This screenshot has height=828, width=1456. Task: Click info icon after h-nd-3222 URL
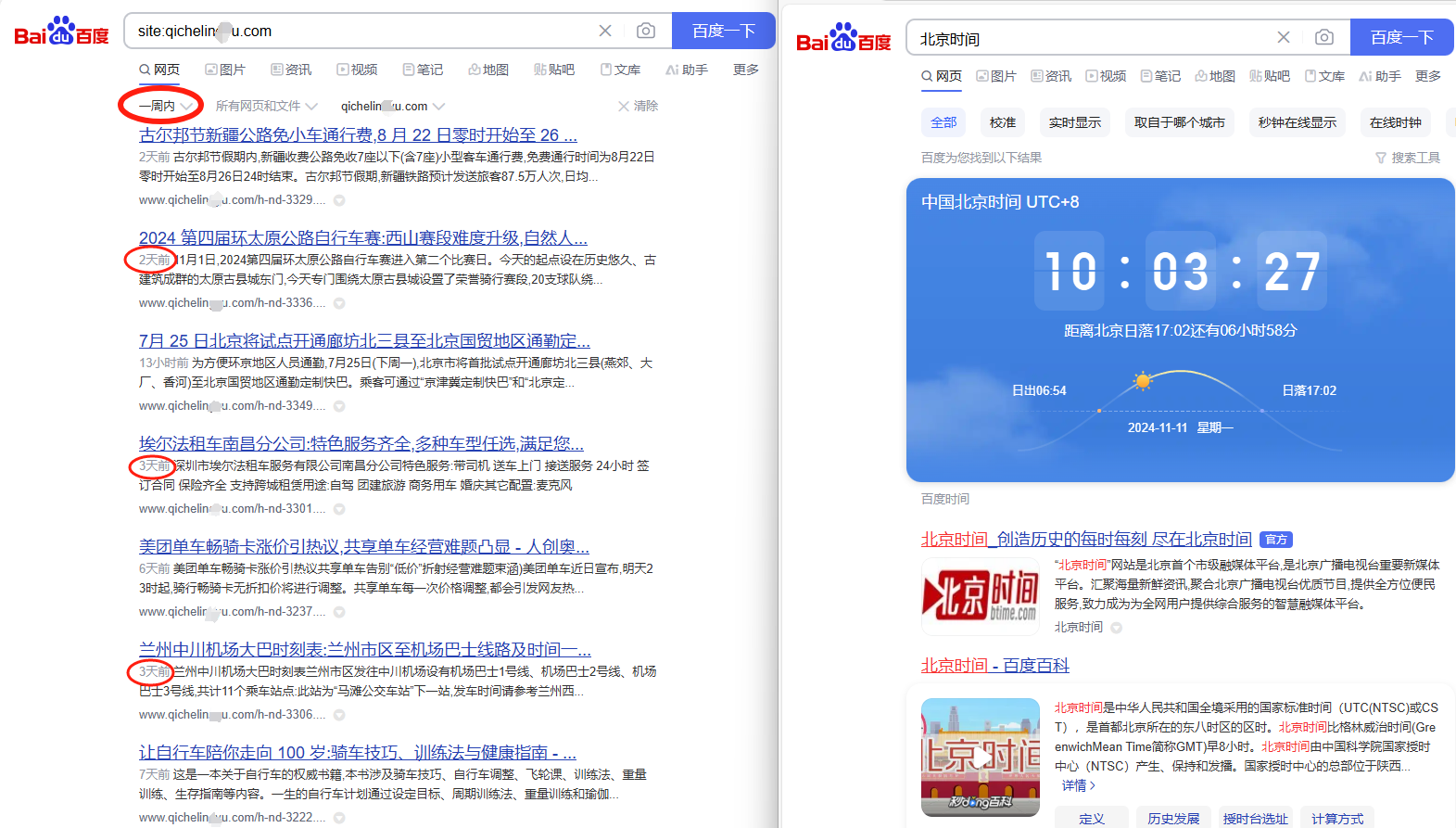click(x=339, y=818)
